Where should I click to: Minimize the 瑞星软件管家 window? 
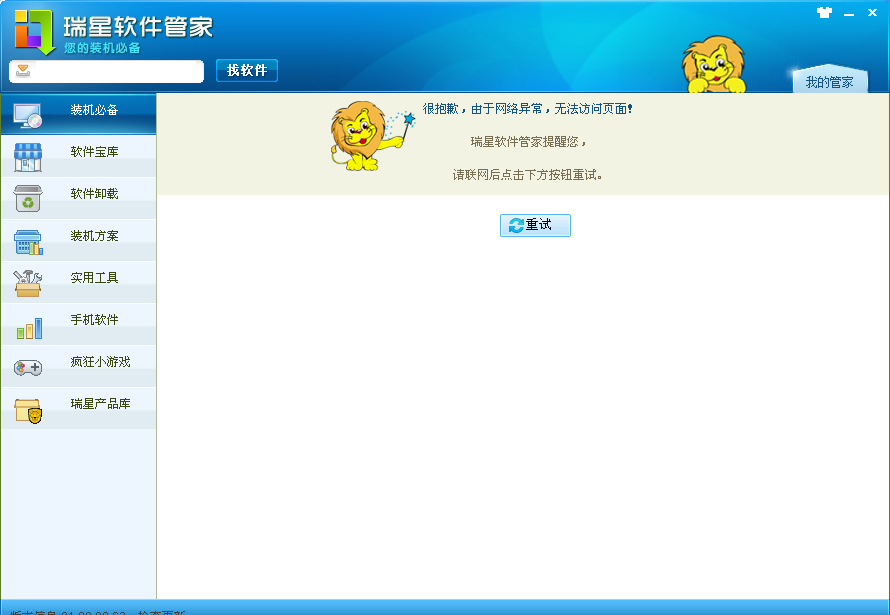(x=849, y=14)
